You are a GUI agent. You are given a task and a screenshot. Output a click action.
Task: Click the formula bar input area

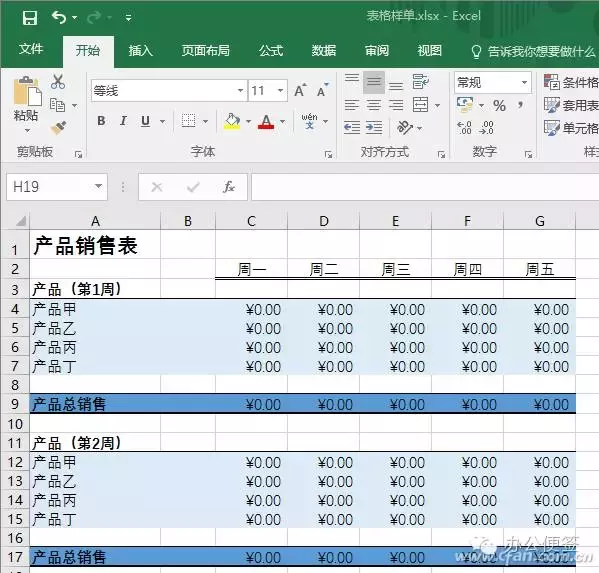425,187
